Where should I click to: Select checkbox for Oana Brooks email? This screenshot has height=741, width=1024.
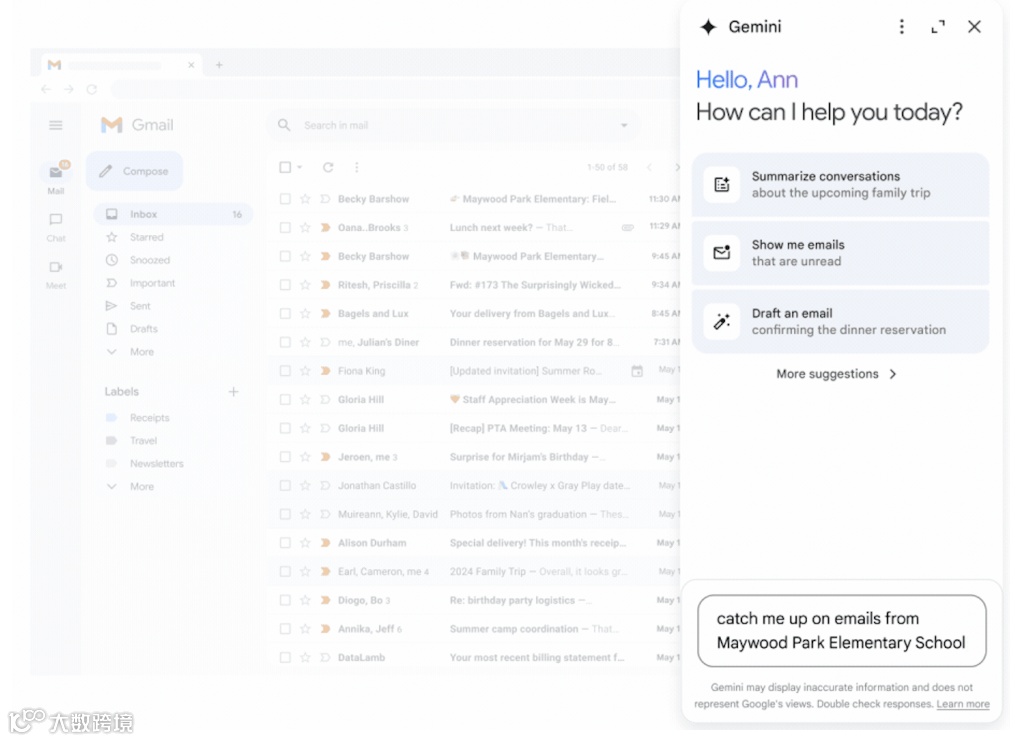coord(285,228)
